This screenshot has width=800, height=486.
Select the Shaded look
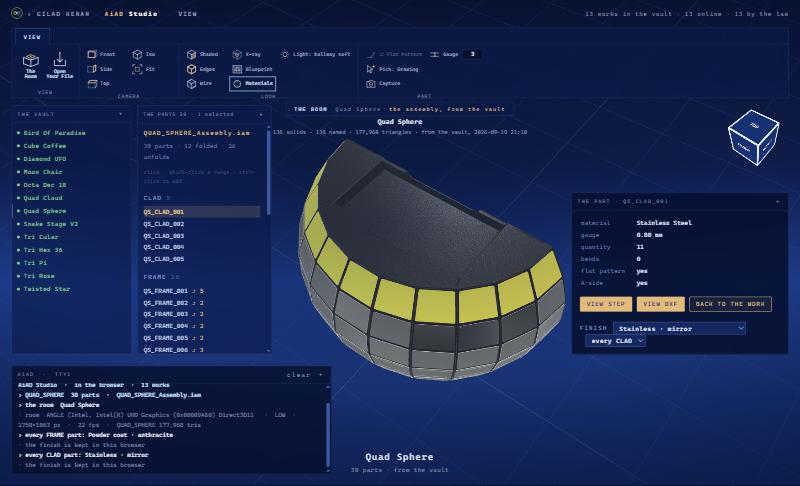203,54
